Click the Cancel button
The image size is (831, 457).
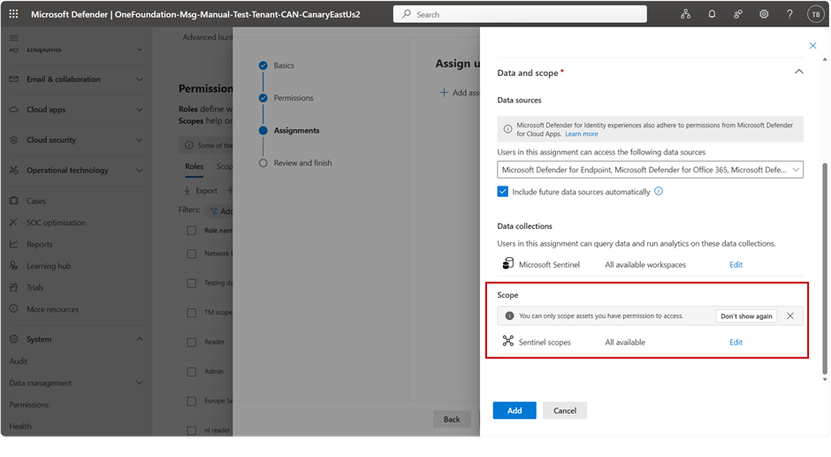coord(564,410)
